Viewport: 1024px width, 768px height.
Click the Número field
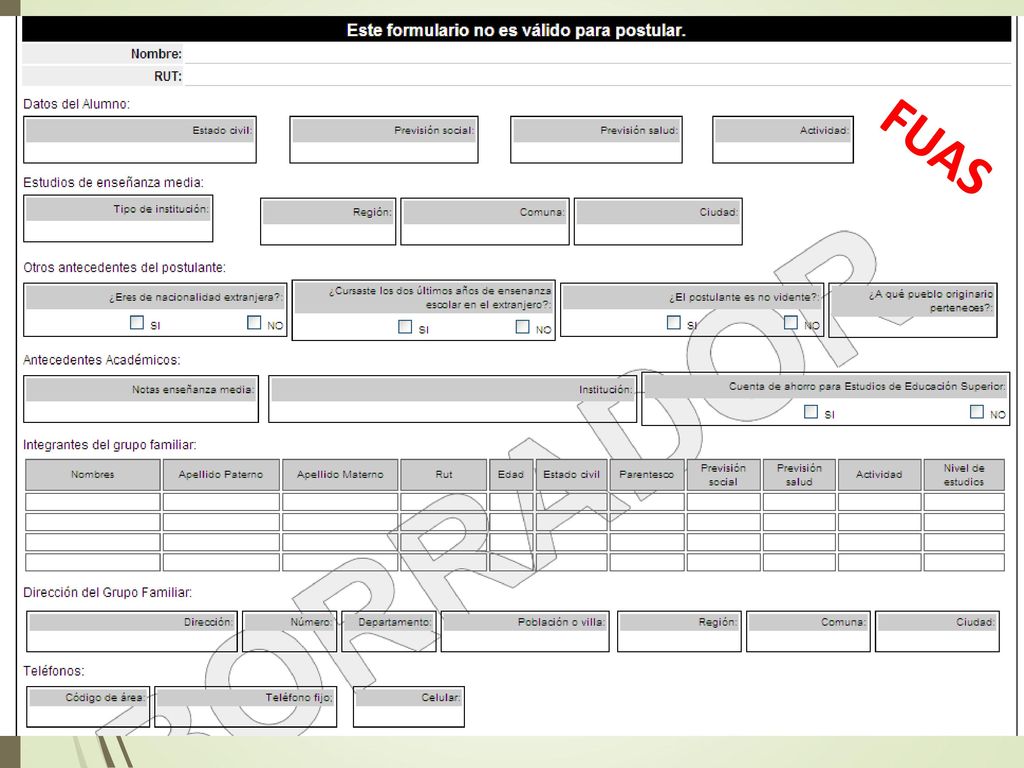(x=289, y=632)
